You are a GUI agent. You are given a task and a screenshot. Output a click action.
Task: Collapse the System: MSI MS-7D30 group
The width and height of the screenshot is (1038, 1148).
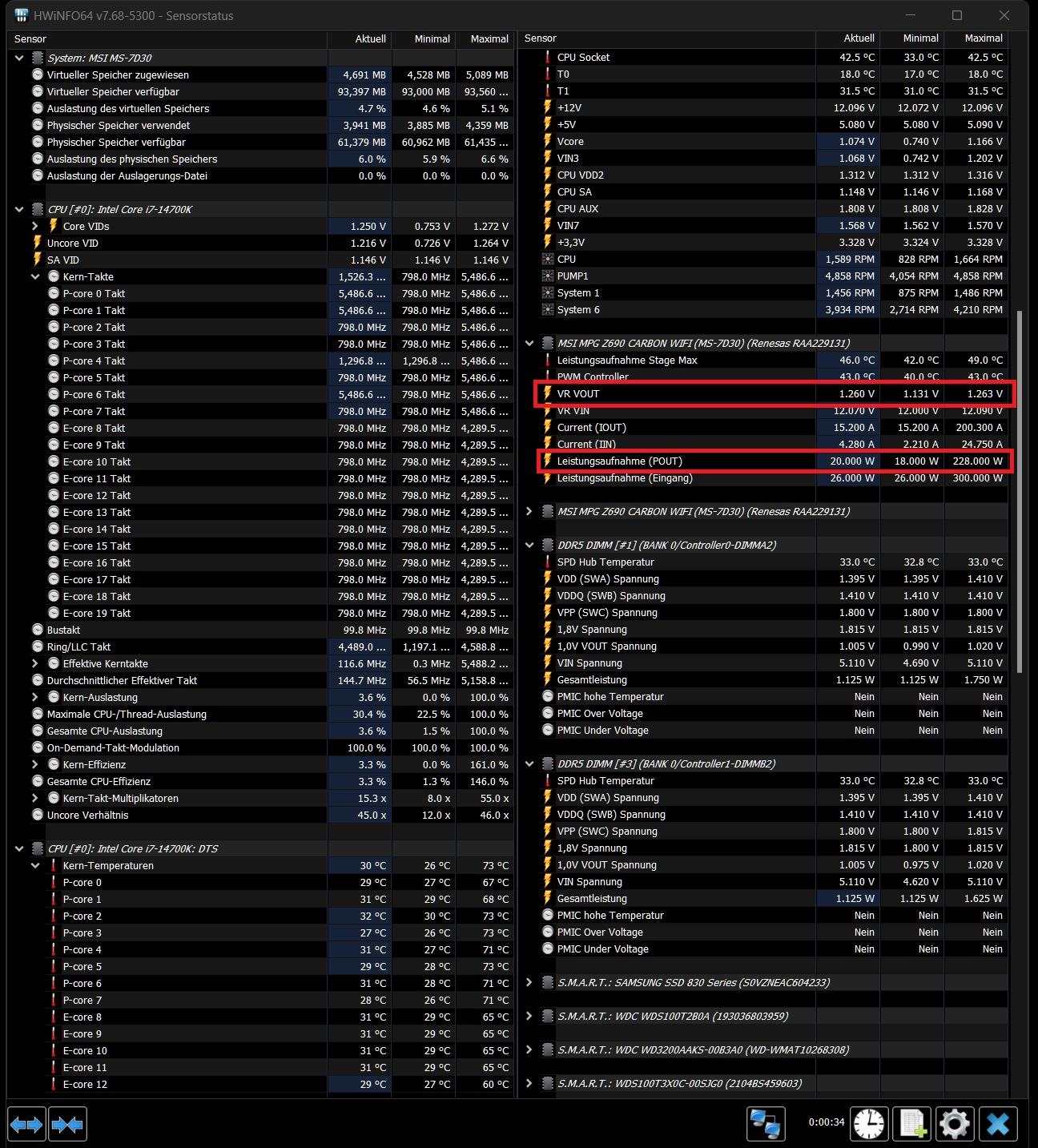click(19, 58)
